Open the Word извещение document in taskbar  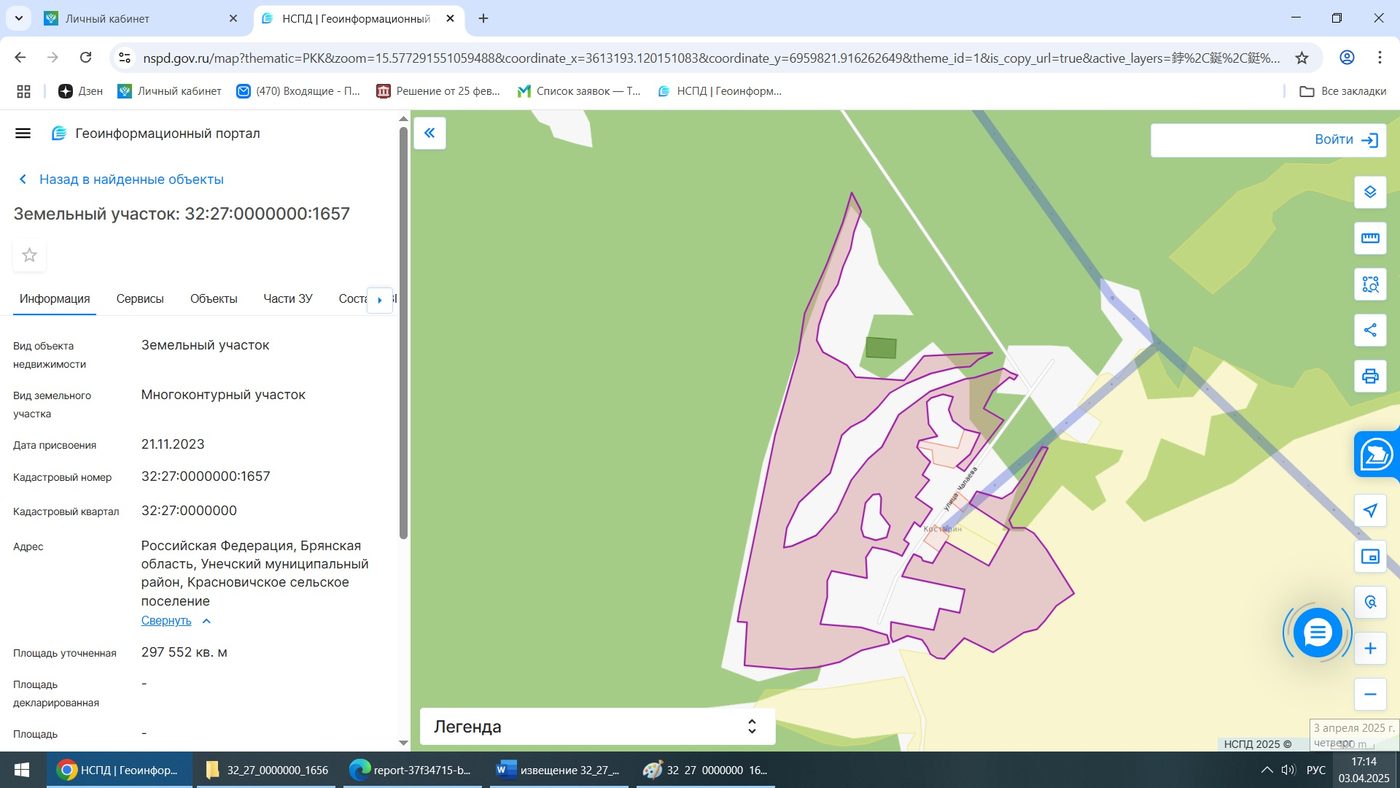(559, 770)
